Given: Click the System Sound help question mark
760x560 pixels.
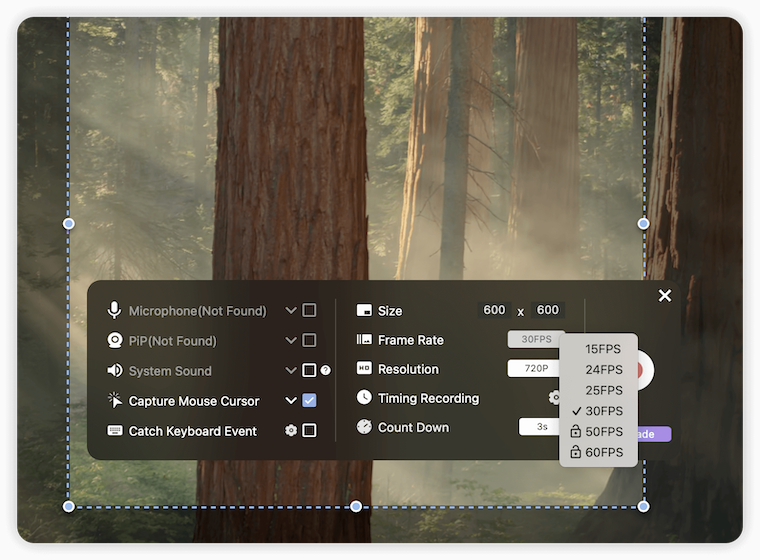Looking at the screenshot, I should click(x=325, y=371).
